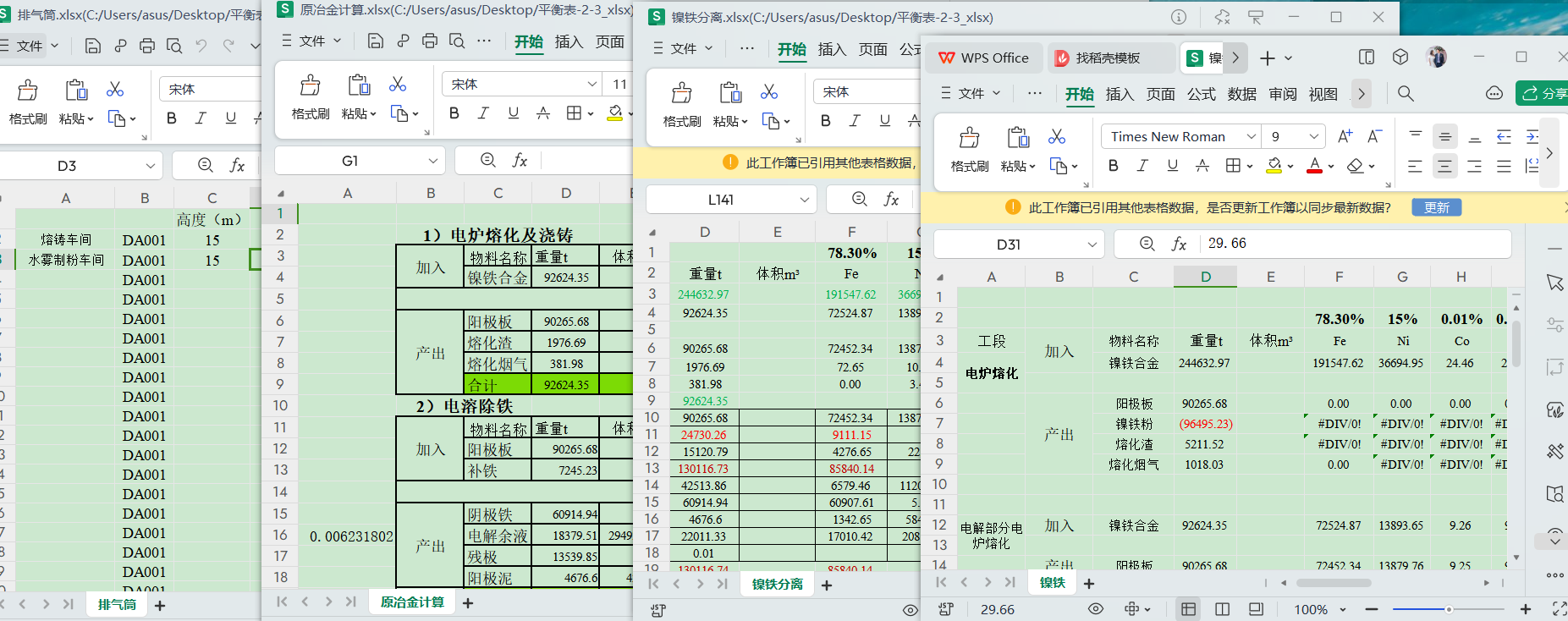The height and width of the screenshot is (621, 1568).
Task: Open the Times New Roman font dropdown
Action: tap(1251, 136)
